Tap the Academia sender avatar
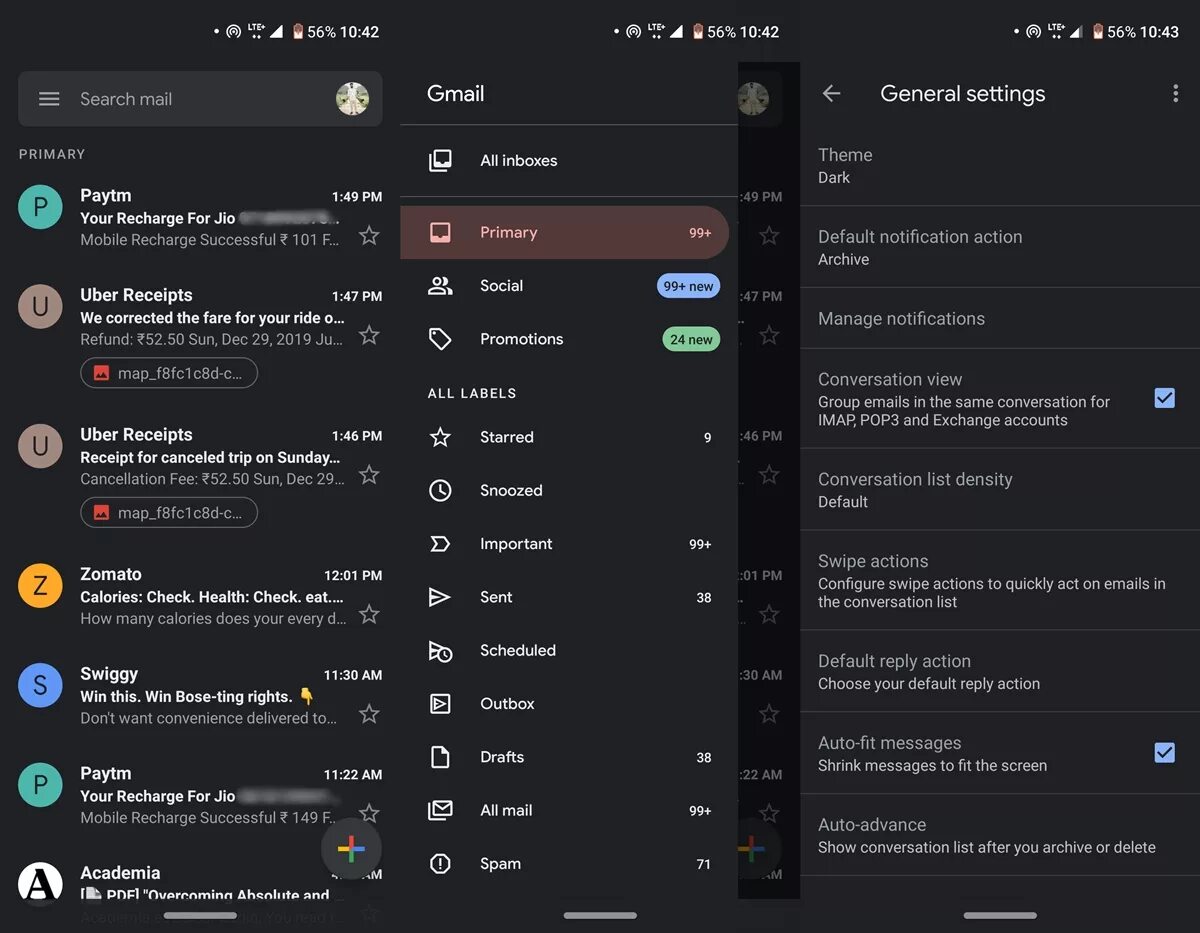 pyautogui.click(x=40, y=884)
